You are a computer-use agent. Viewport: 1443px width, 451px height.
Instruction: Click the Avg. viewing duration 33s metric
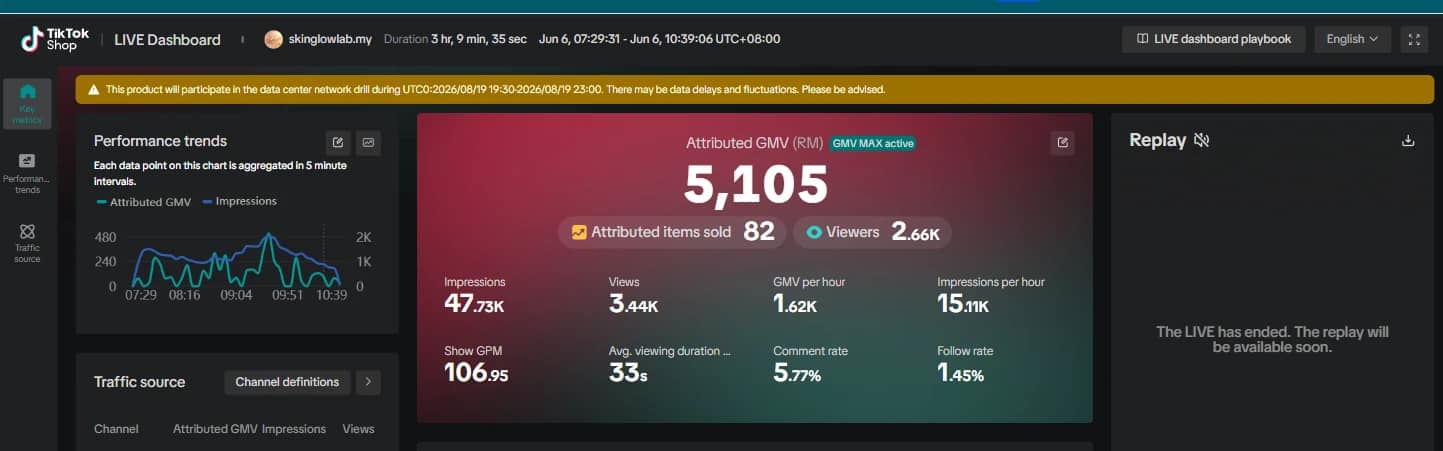670,365
